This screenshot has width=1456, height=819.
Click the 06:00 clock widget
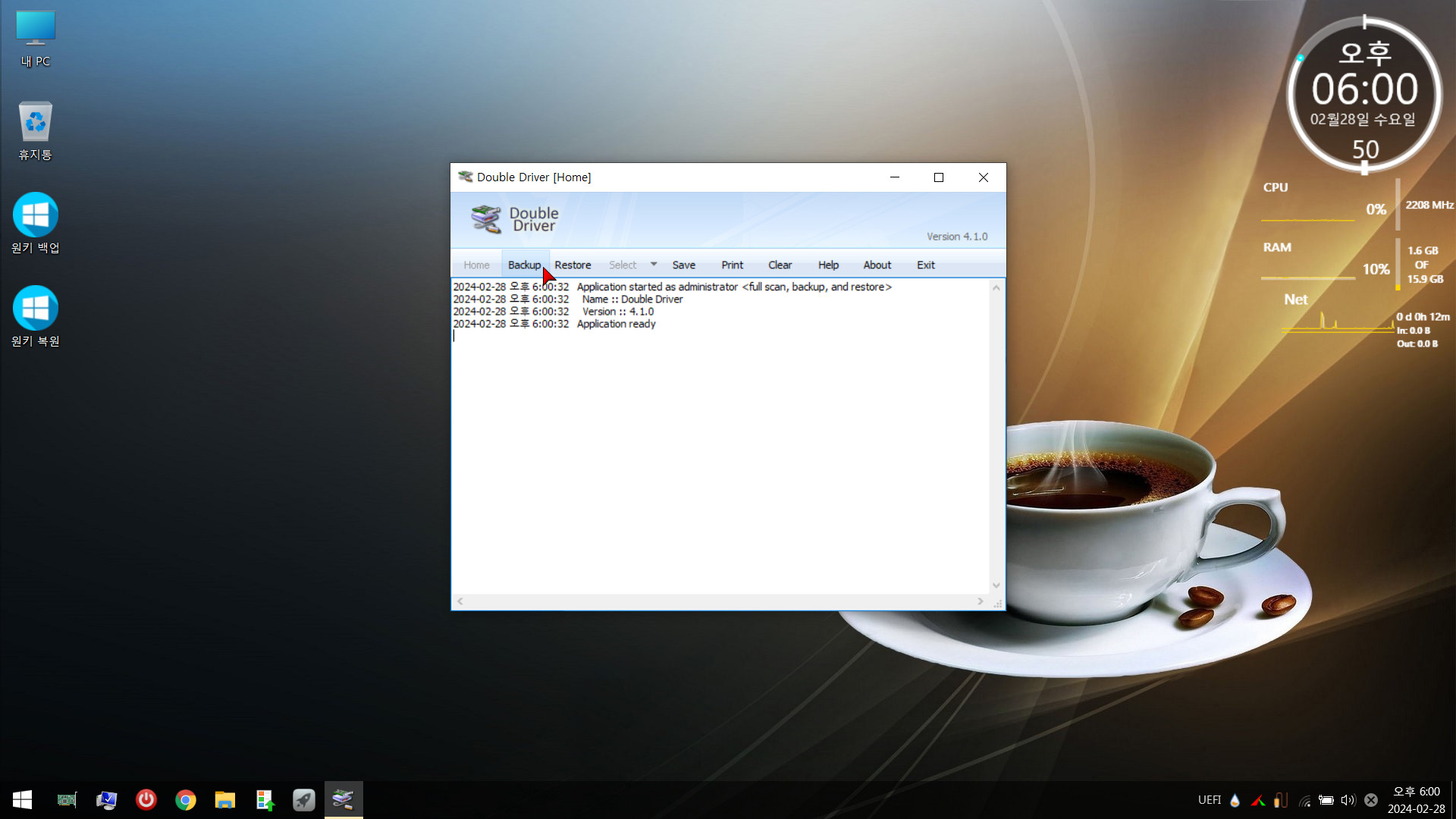coord(1365,89)
